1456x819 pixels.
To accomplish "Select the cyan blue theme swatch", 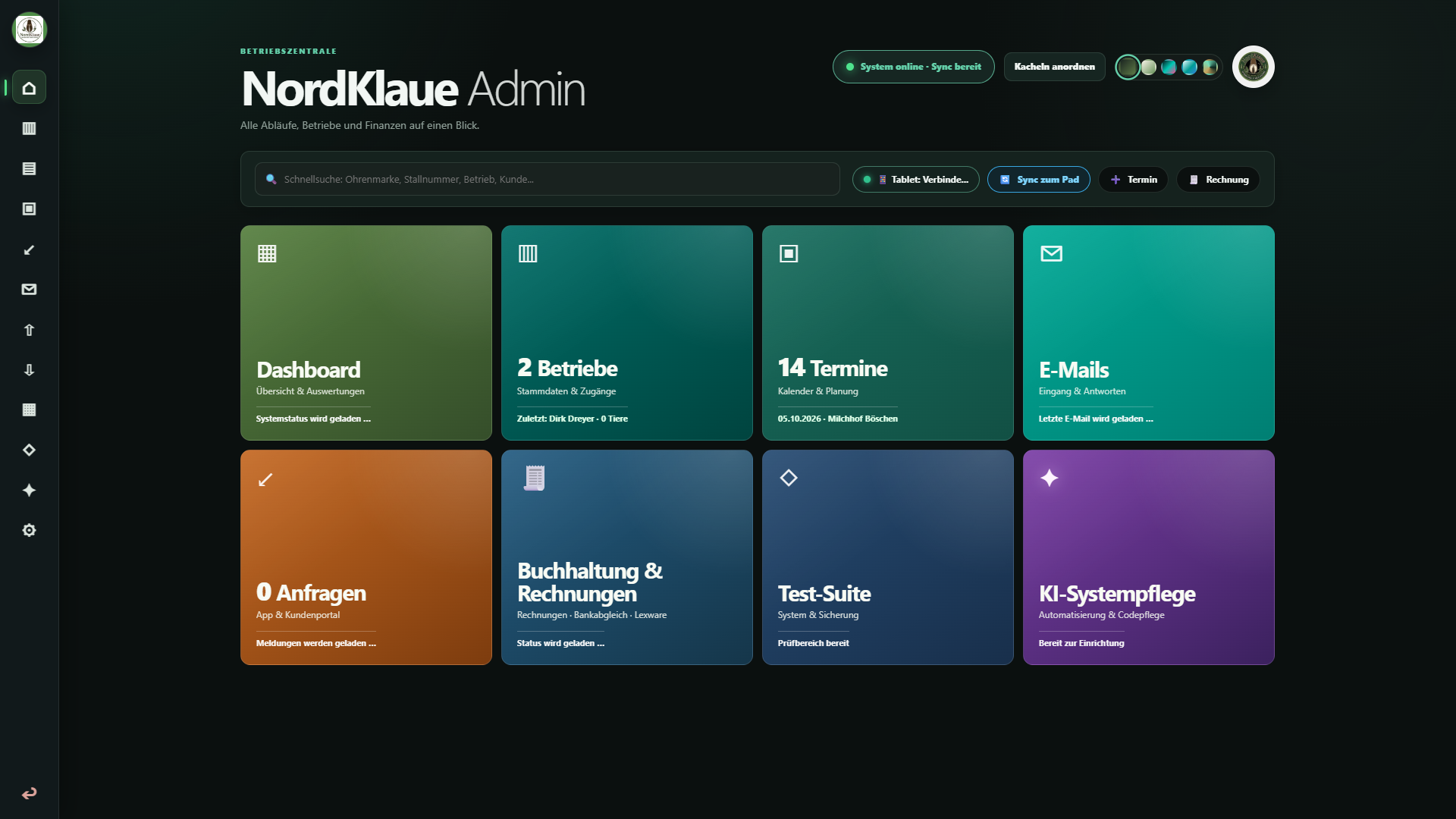I will [x=1190, y=67].
